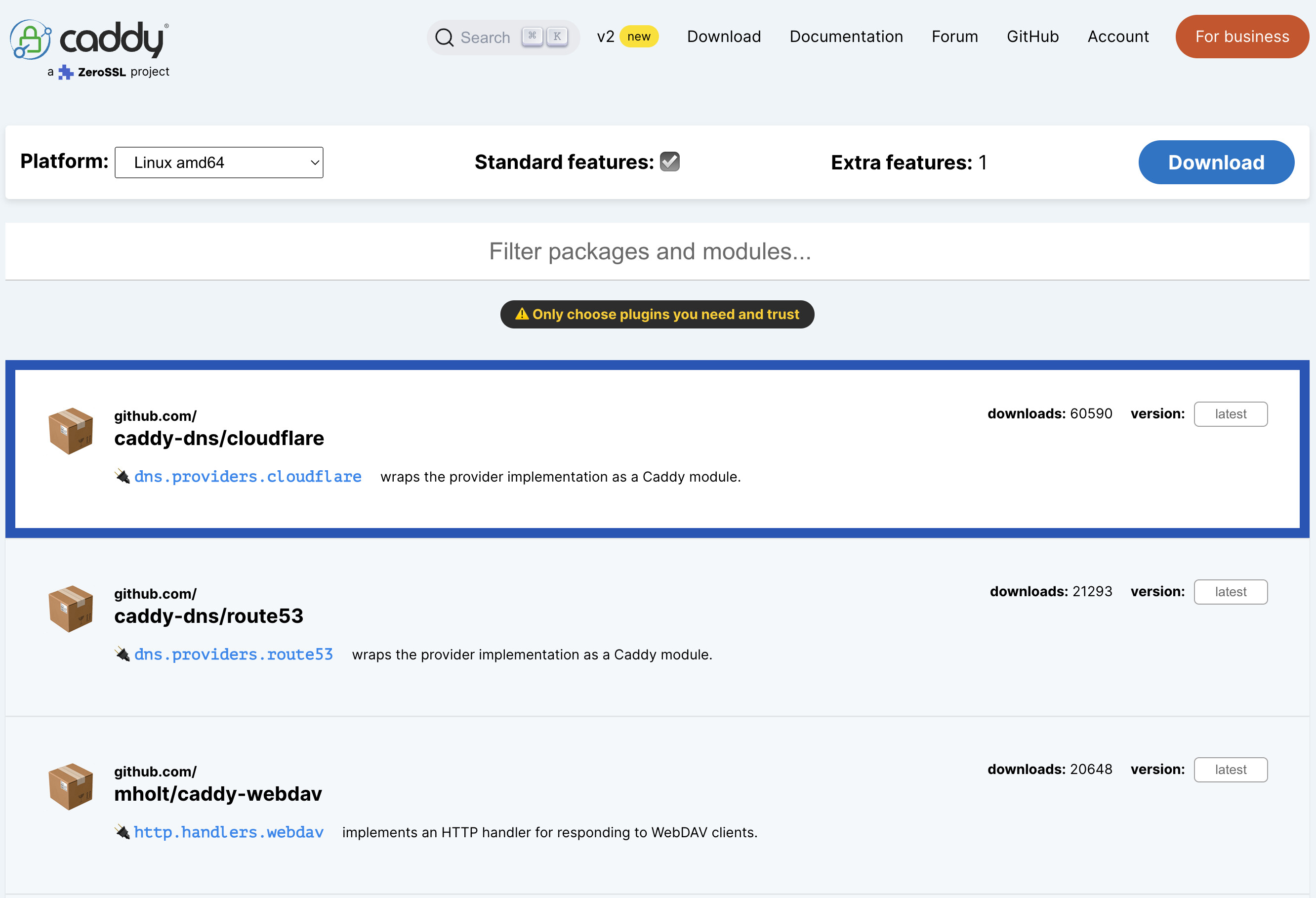The width and height of the screenshot is (1316, 898).
Task: Open the http.handlers.webdav module link
Action: (228, 832)
